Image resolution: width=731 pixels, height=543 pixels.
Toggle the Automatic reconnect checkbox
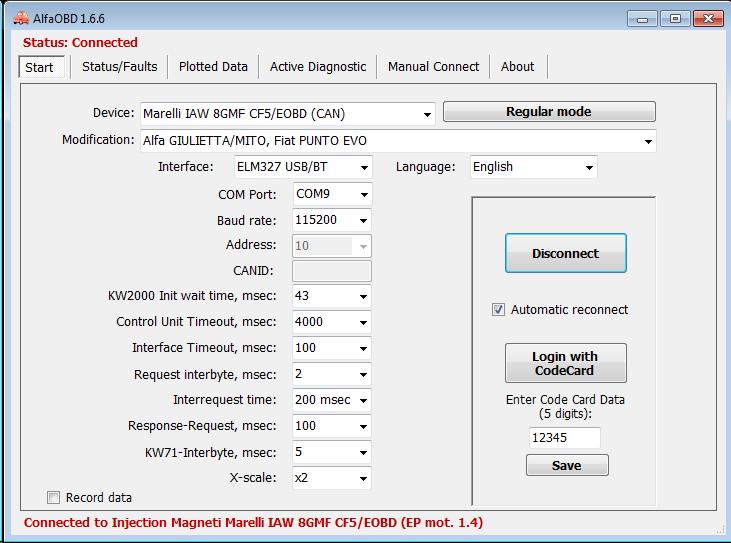pos(499,310)
